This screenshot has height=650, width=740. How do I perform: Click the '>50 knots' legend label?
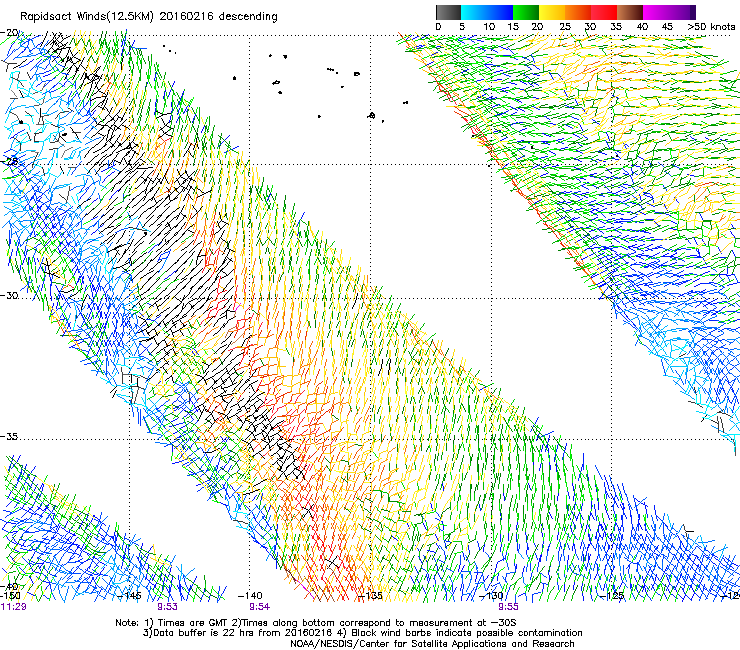(x=711, y=26)
